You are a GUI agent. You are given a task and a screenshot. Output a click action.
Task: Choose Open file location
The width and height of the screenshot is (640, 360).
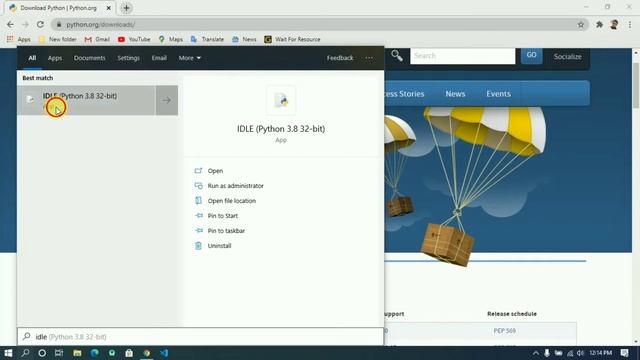pyautogui.click(x=231, y=201)
